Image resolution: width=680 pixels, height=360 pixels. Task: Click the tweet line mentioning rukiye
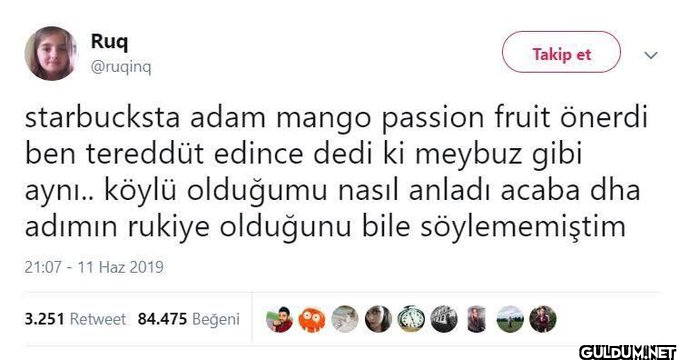pyautogui.click(x=325, y=227)
